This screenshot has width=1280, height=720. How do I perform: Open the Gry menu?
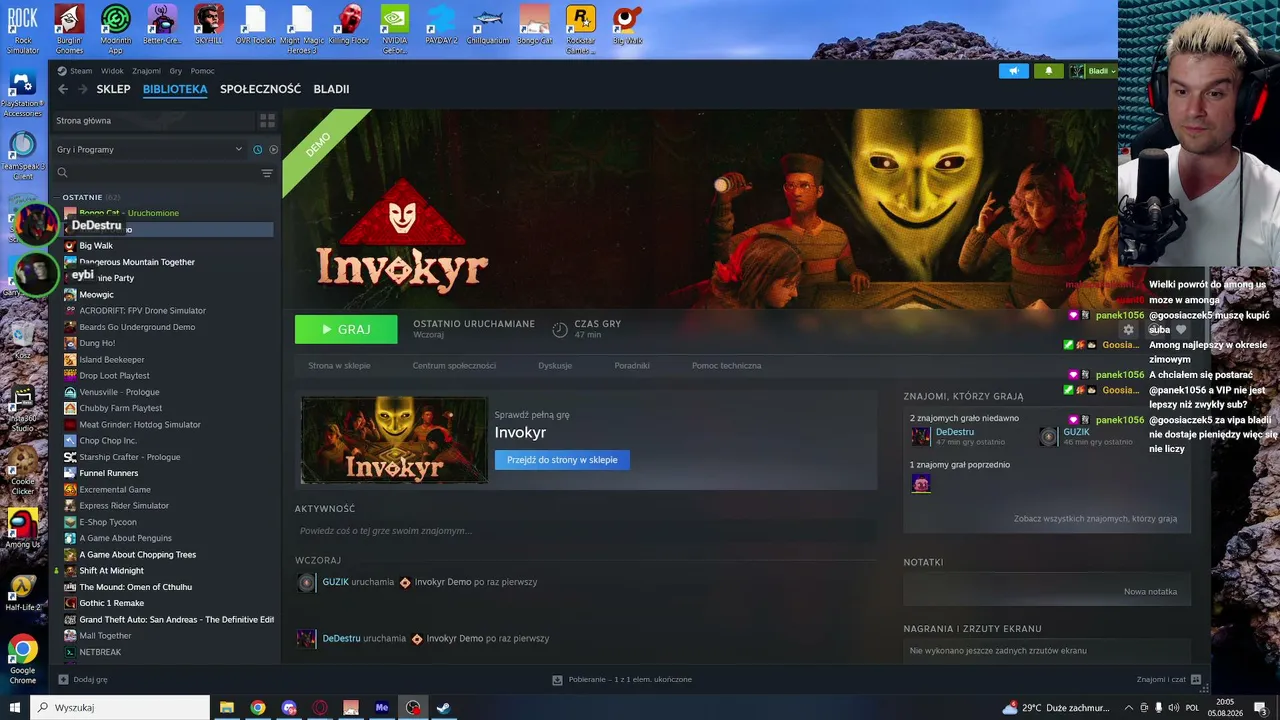176,71
